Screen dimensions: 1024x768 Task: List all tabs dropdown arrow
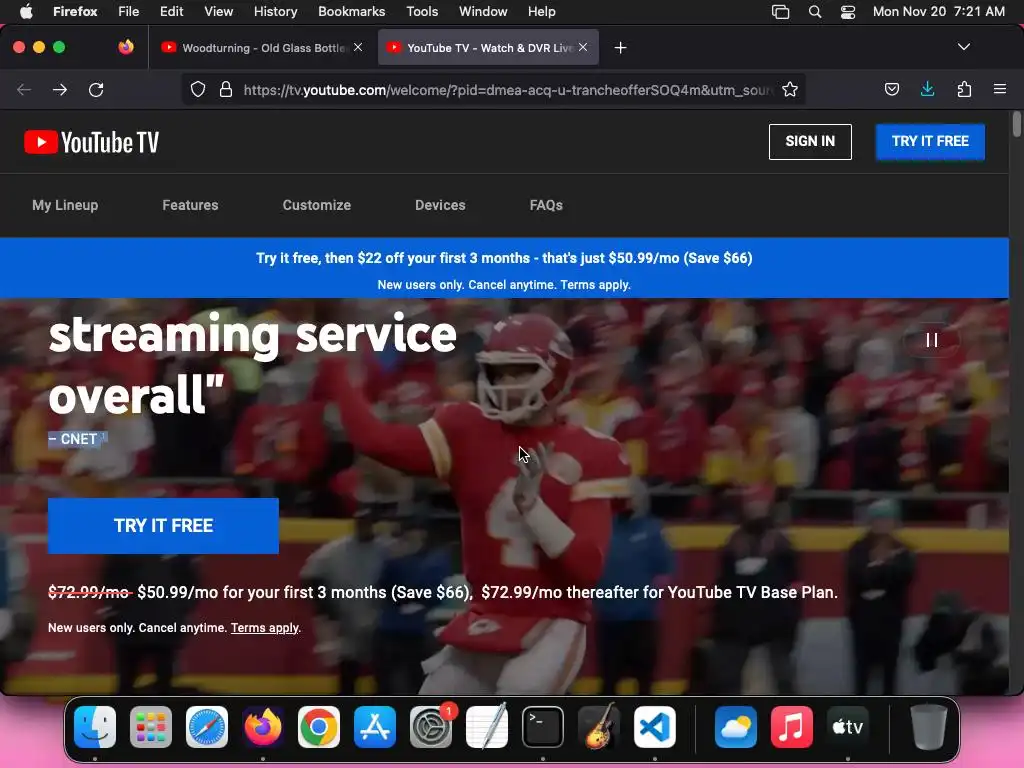tap(964, 47)
